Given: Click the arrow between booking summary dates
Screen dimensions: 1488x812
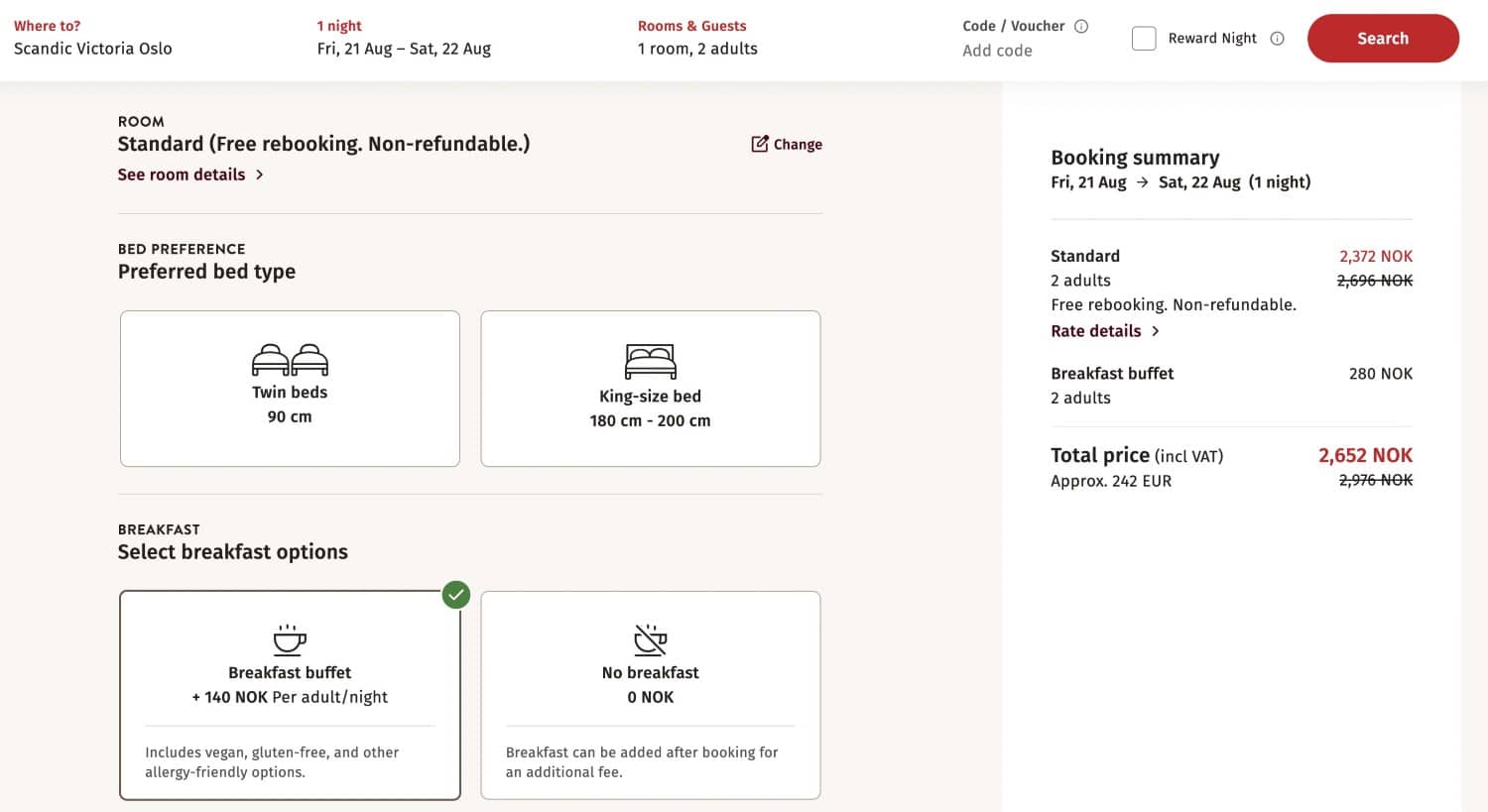Looking at the screenshot, I should (1143, 182).
